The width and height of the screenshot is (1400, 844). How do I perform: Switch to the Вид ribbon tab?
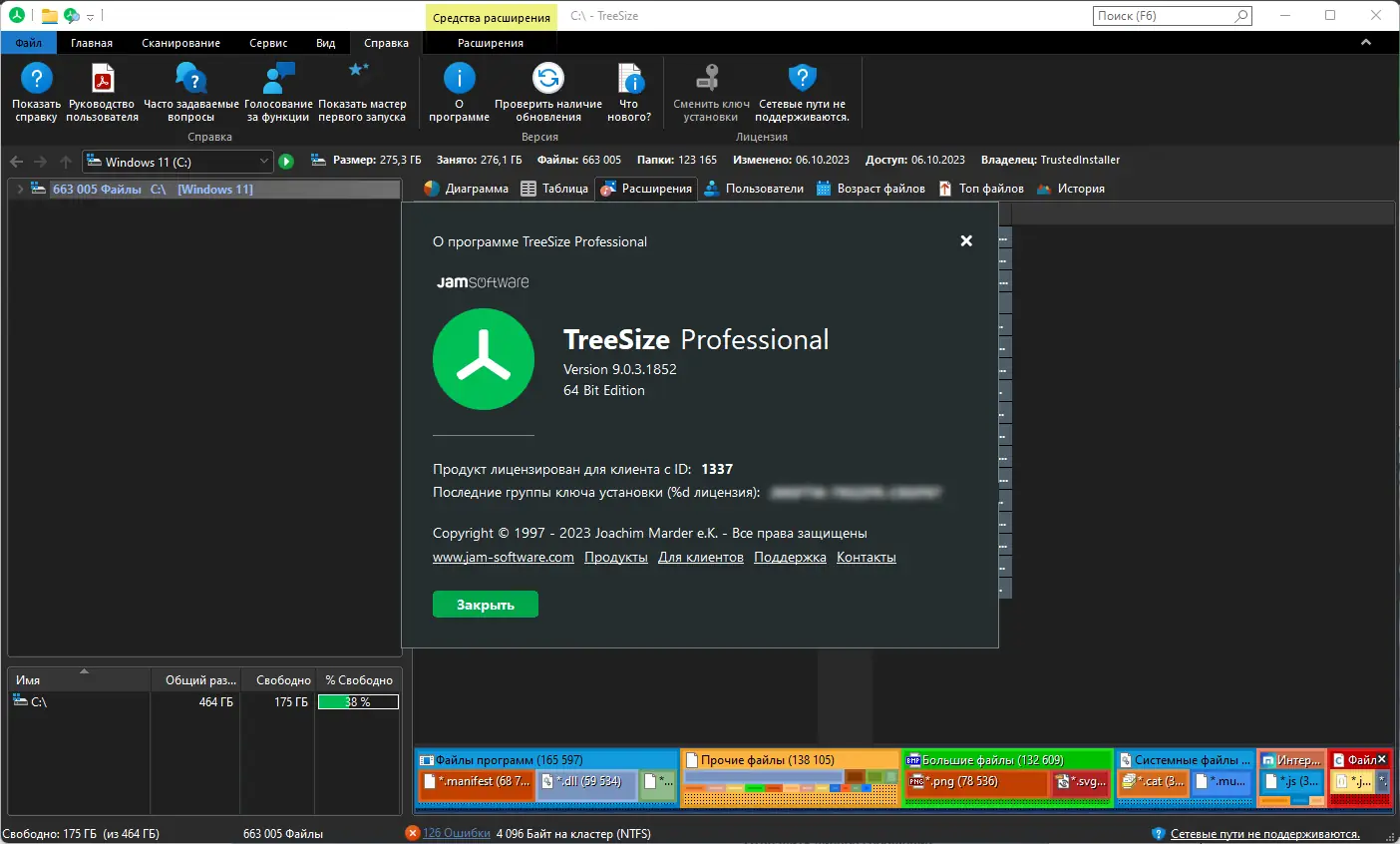326,43
